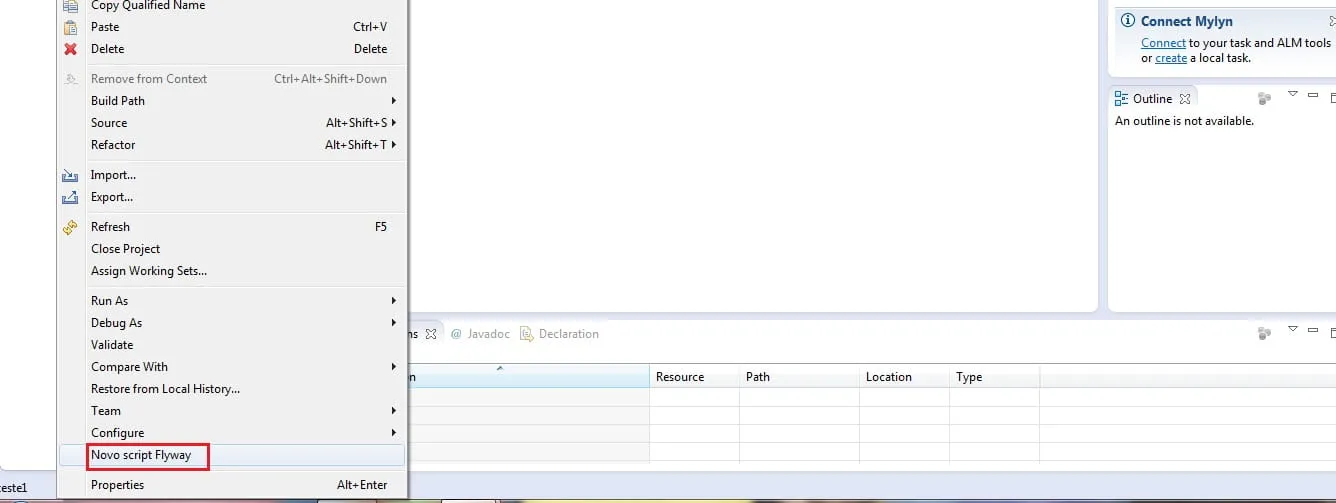Expand the Source submenu arrow
This screenshot has width=1336, height=503.
[394, 123]
